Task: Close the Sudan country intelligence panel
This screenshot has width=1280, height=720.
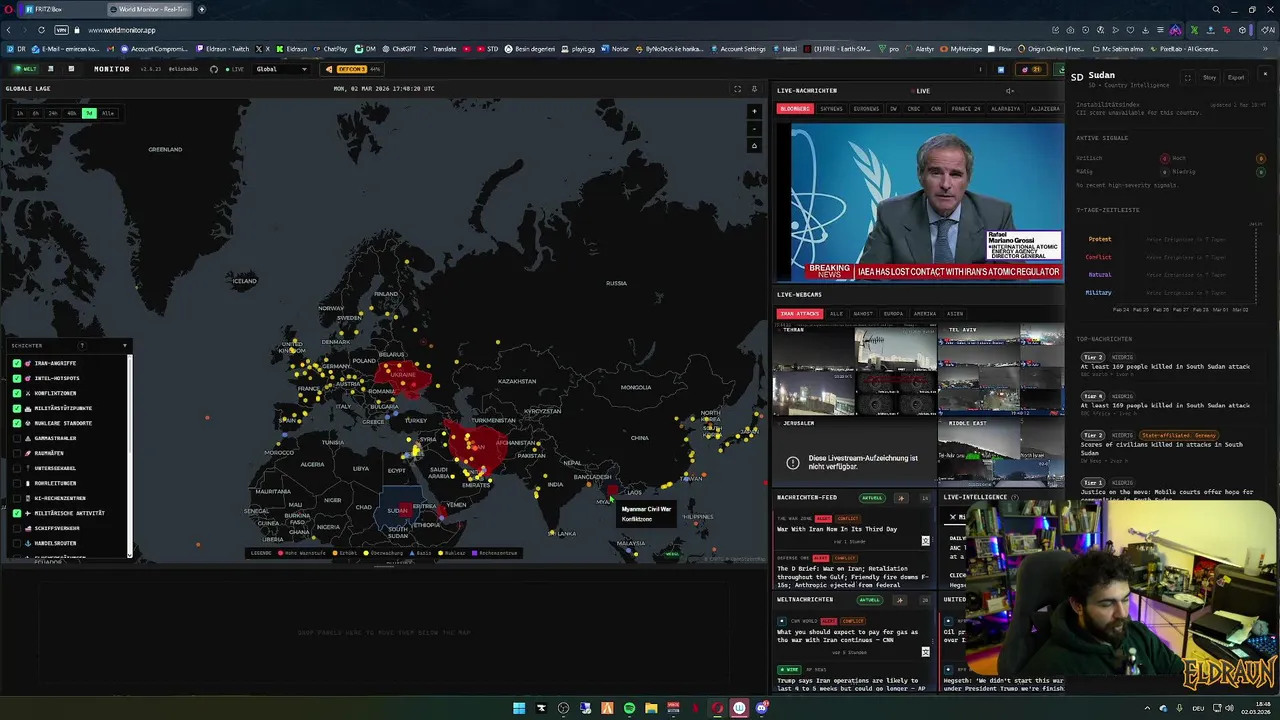Action: point(1265,75)
